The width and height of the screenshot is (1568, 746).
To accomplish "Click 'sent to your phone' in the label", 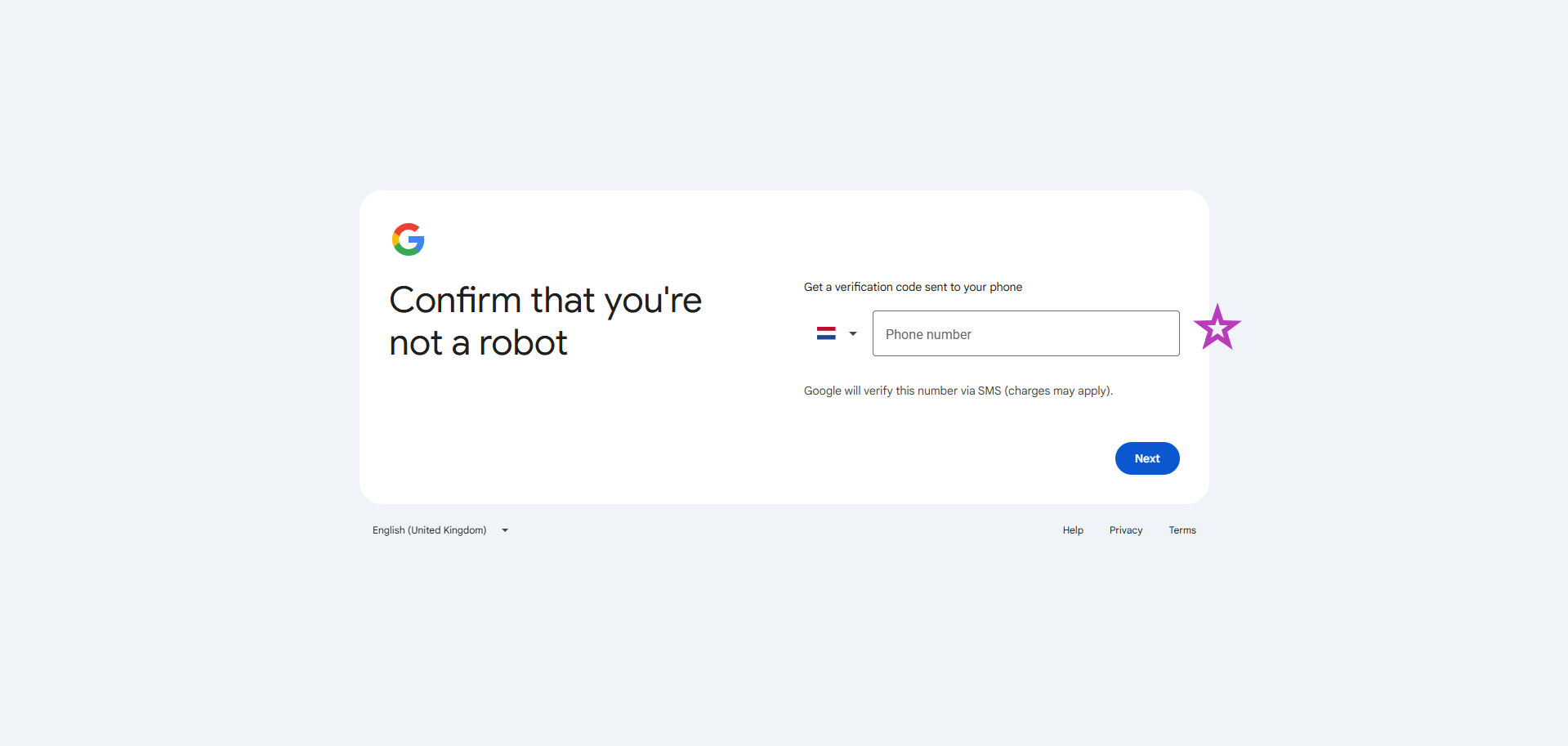I will (x=973, y=287).
